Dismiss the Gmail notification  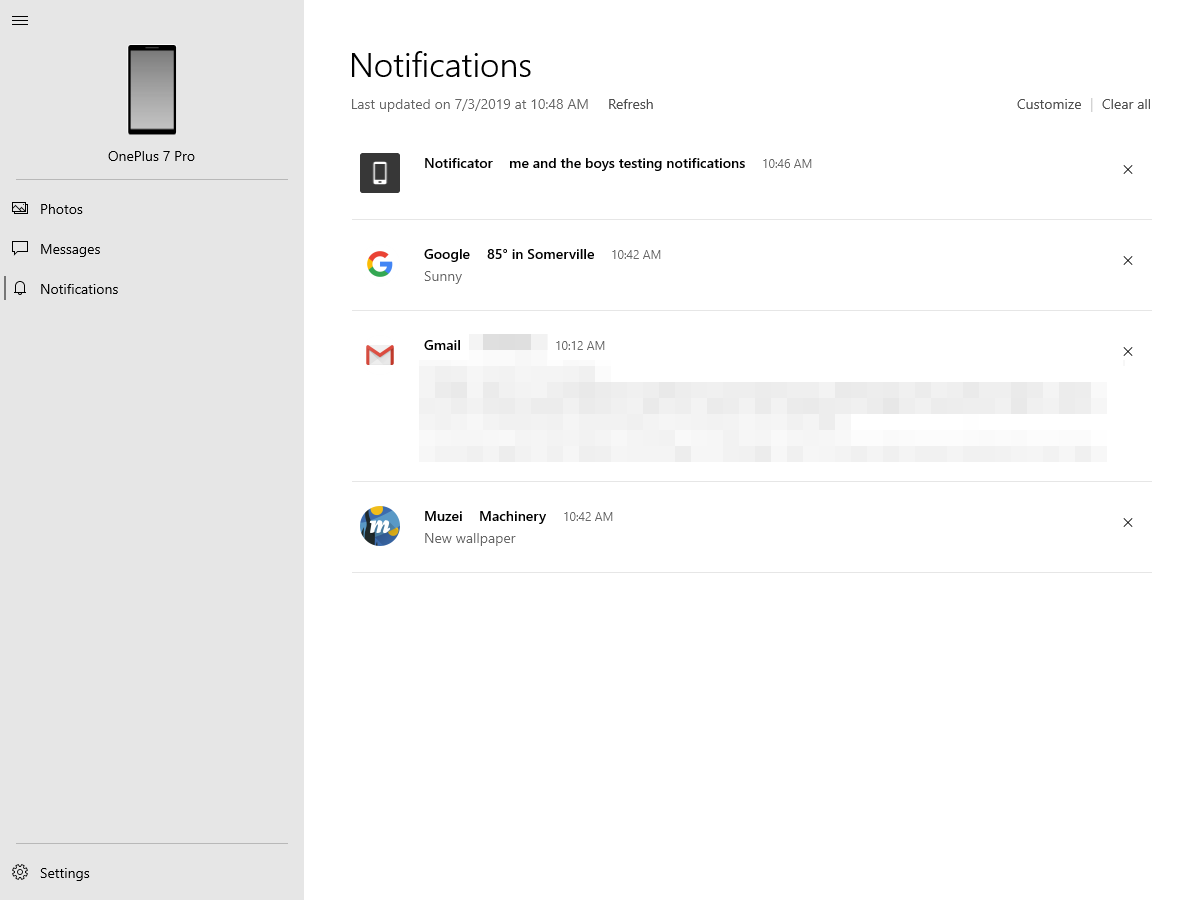pyautogui.click(x=1128, y=352)
